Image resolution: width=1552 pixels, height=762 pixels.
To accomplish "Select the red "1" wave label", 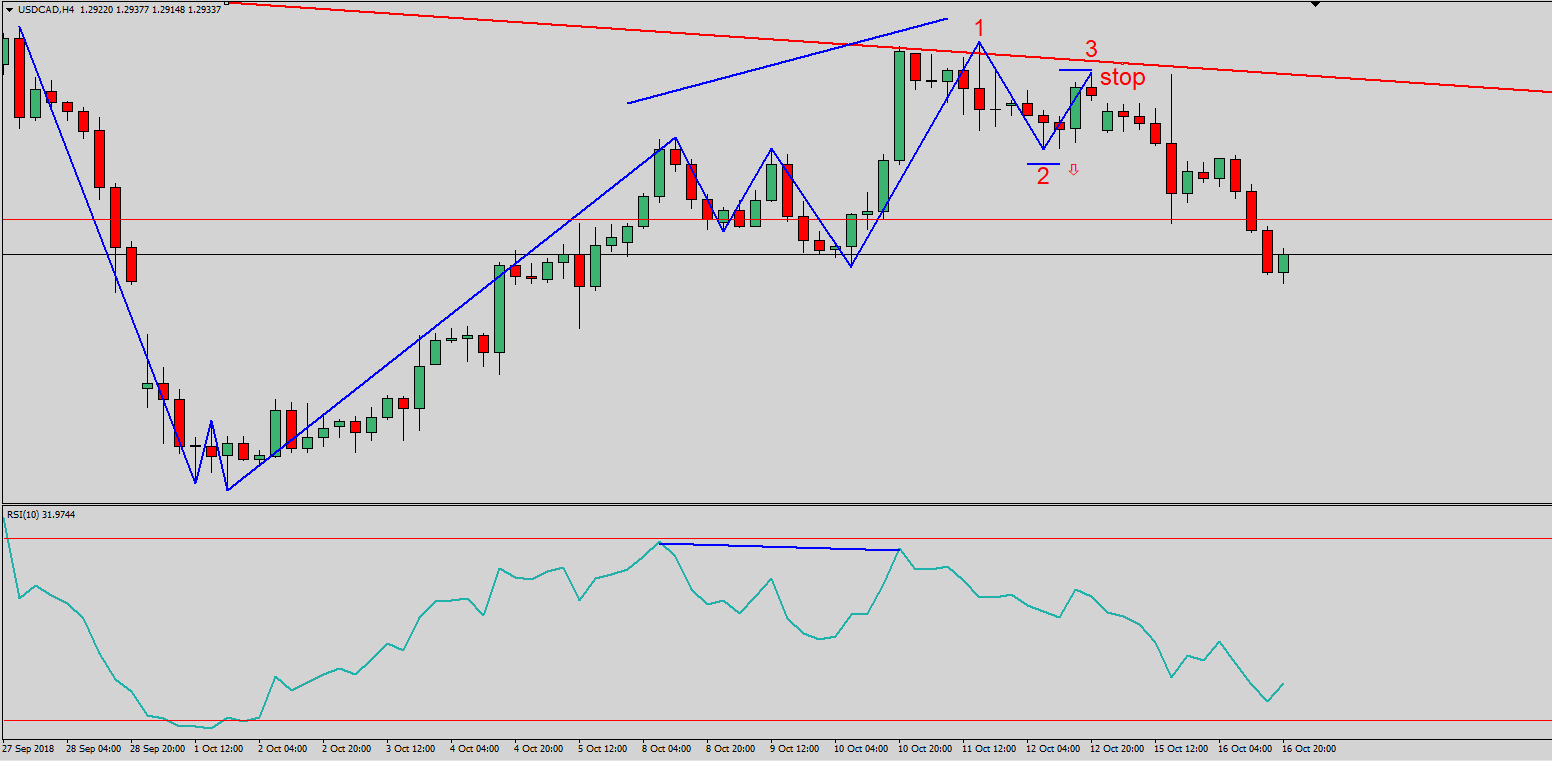I will click(980, 28).
